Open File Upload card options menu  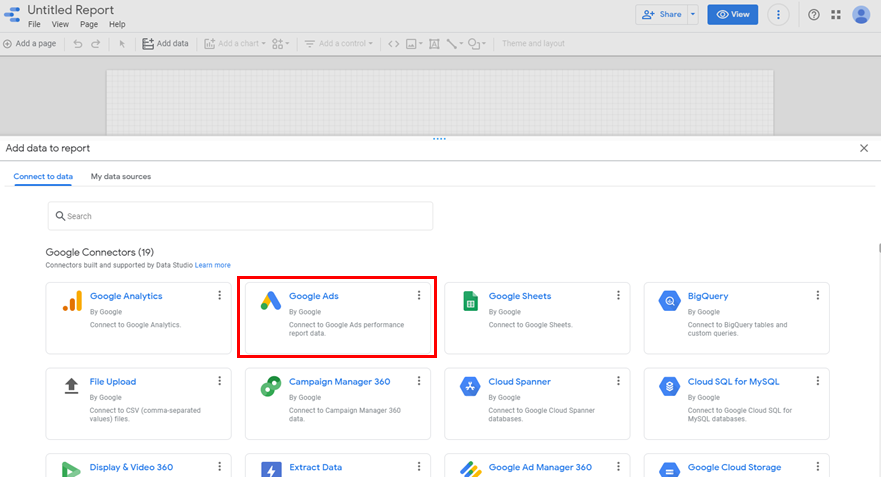point(220,381)
